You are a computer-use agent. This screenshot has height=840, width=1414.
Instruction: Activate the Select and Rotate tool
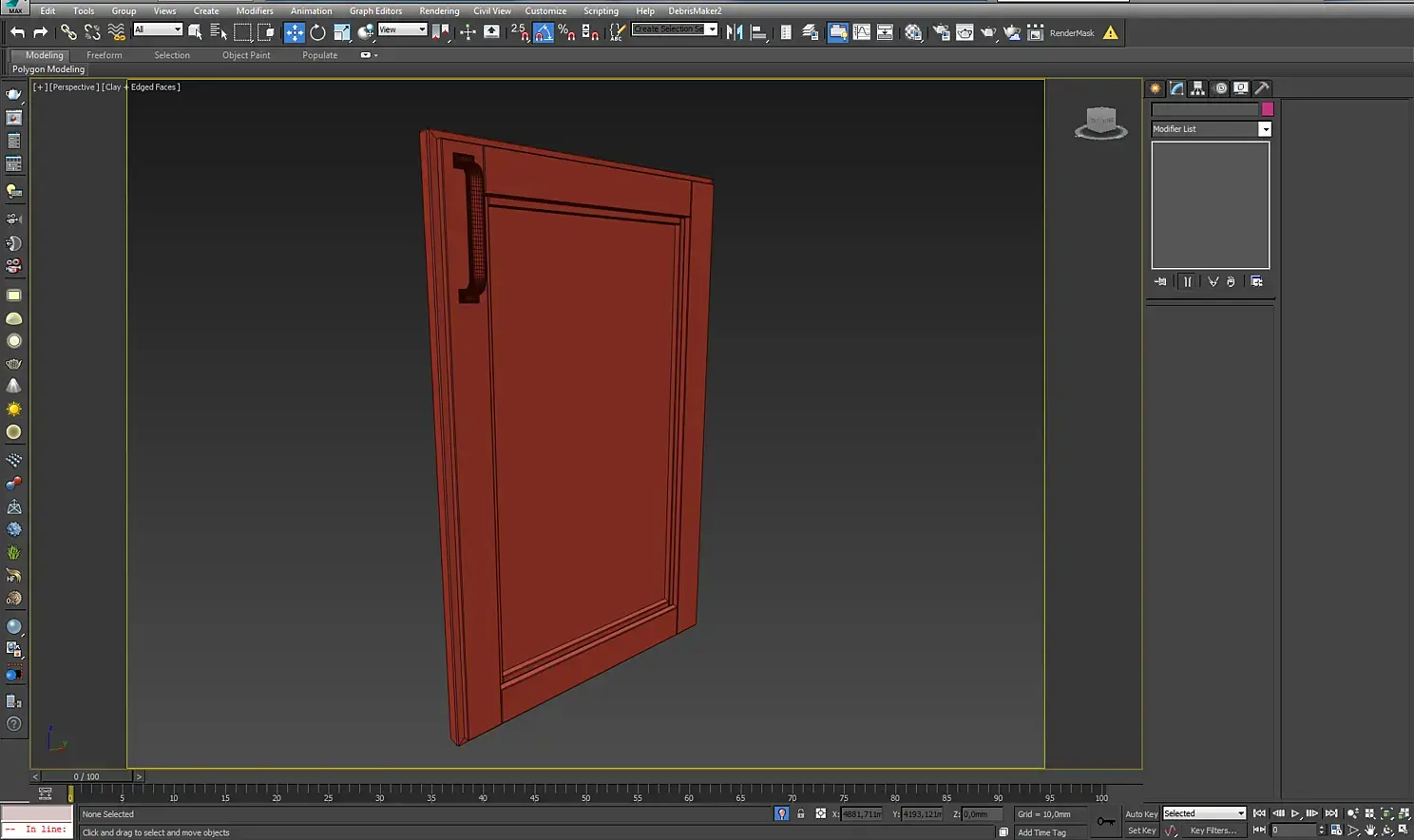[x=317, y=32]
